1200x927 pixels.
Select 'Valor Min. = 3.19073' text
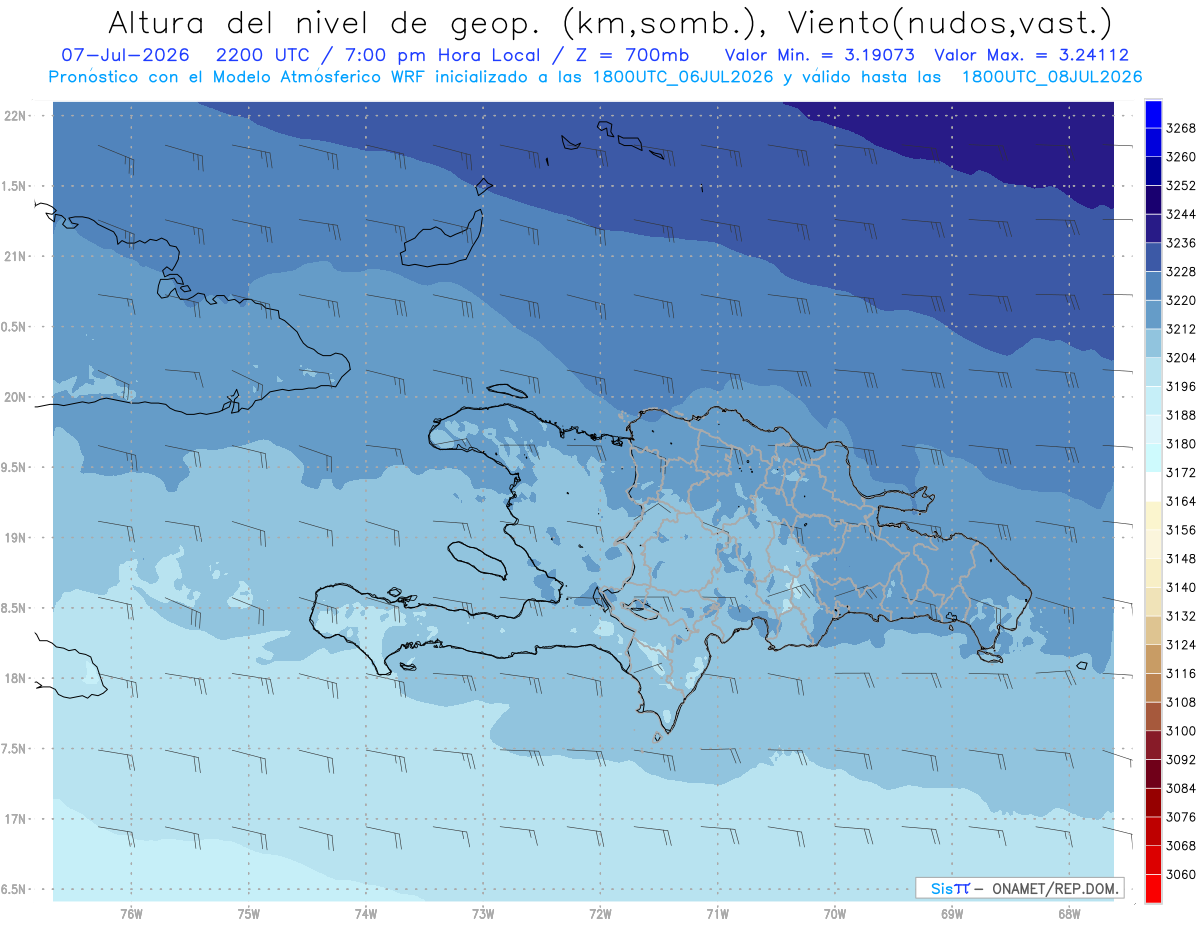click(819, 55)
